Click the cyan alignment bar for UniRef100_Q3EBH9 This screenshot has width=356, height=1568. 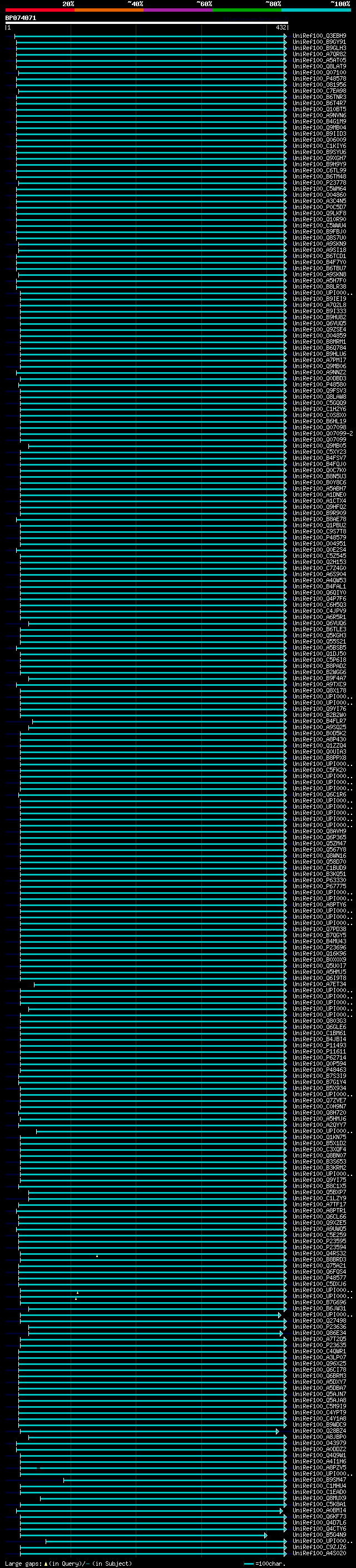coord(150,36)
